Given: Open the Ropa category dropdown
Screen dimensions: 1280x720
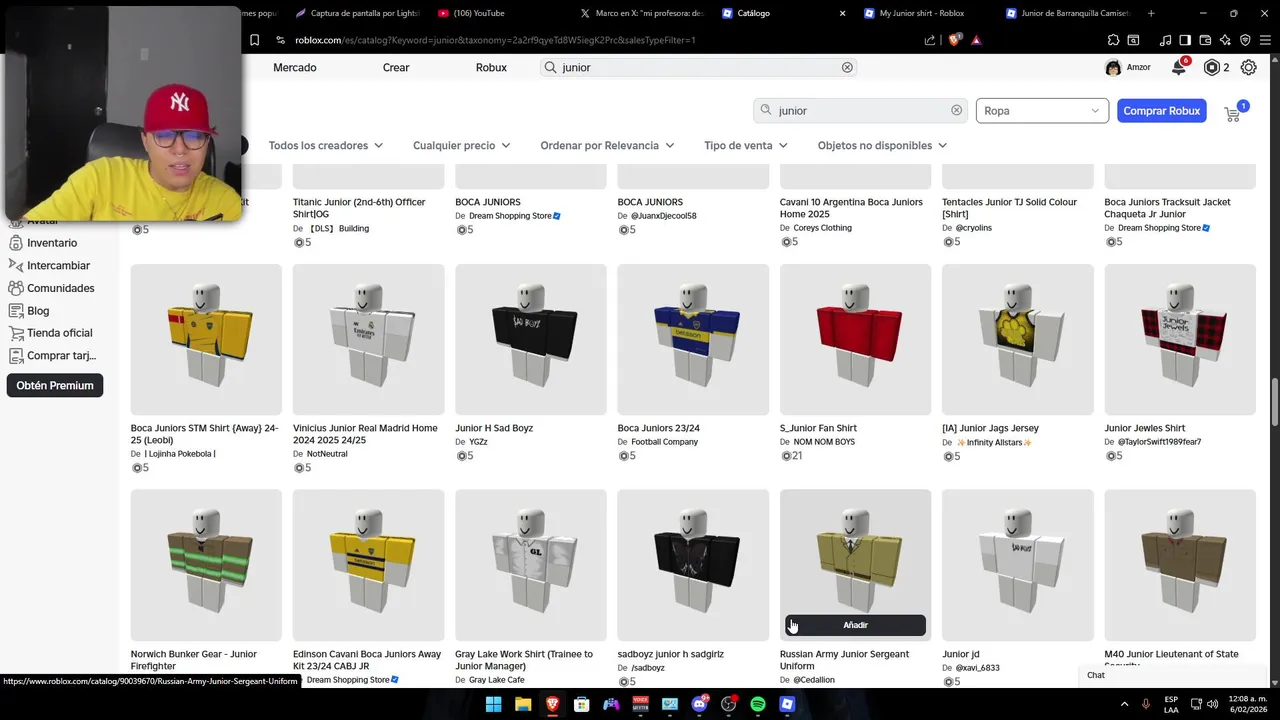Looking at the screenshot, I should (1042, 110).
